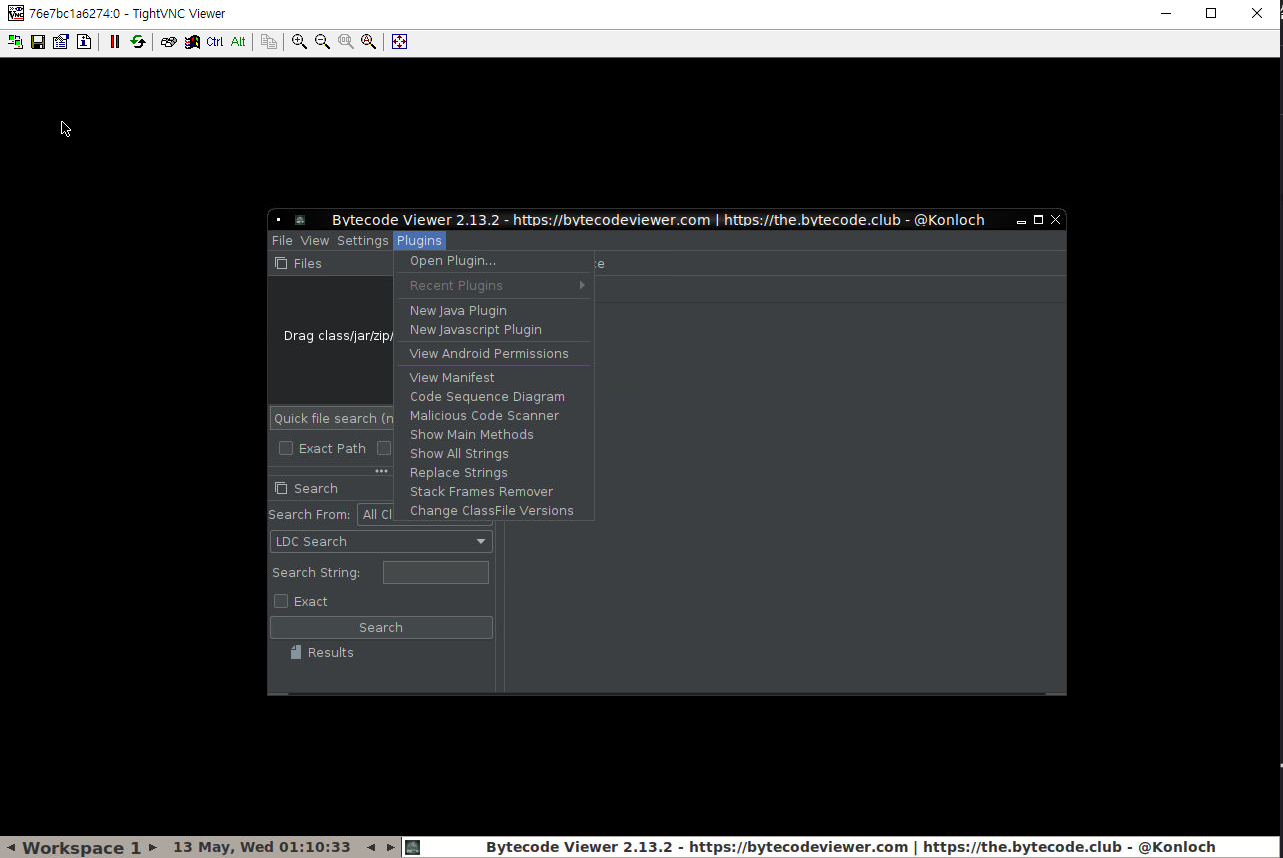Start the Malicious Code Scanner
Screen dimensions: 1283x858
click(495, 416)
